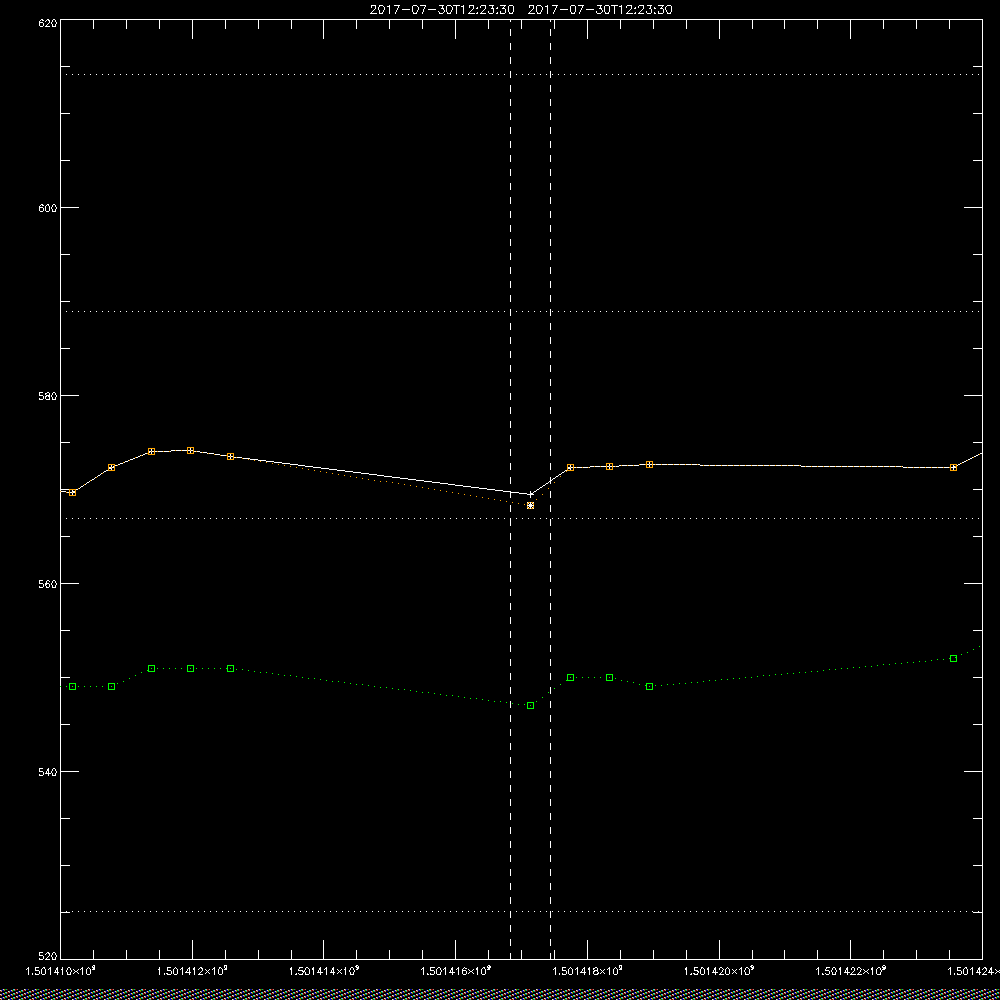Click the right timestamp in the plot title
This screenshot has width=1000, height=1000.
click(x=600, y=10)
